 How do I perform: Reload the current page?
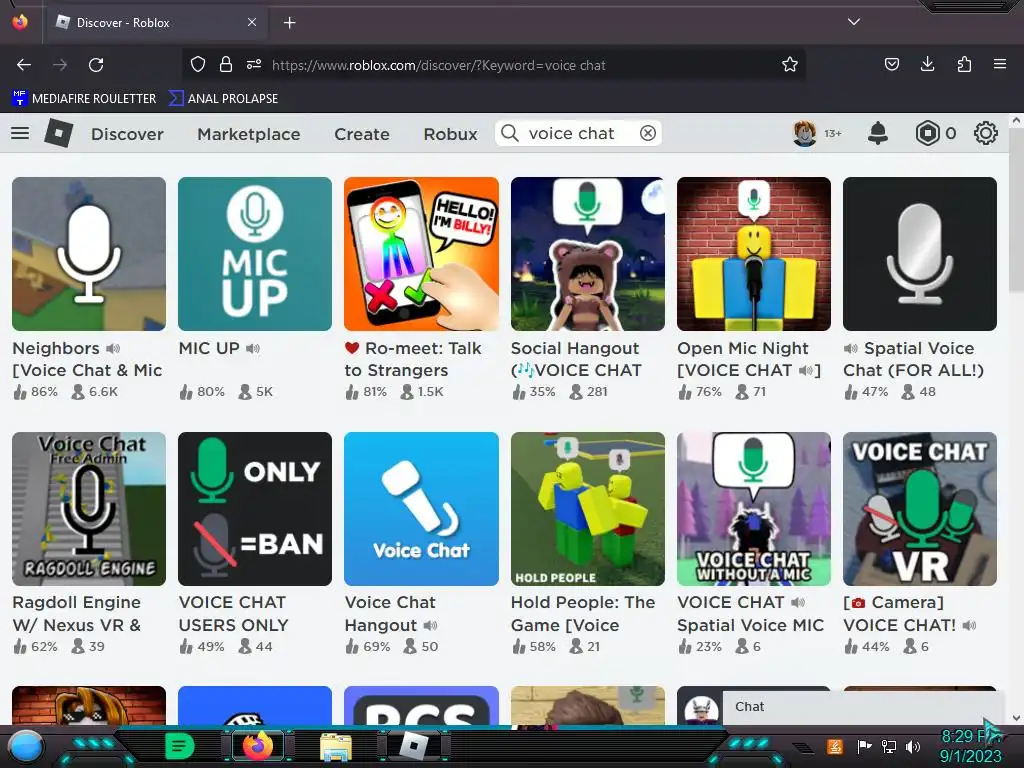click(x=96, y=65)
